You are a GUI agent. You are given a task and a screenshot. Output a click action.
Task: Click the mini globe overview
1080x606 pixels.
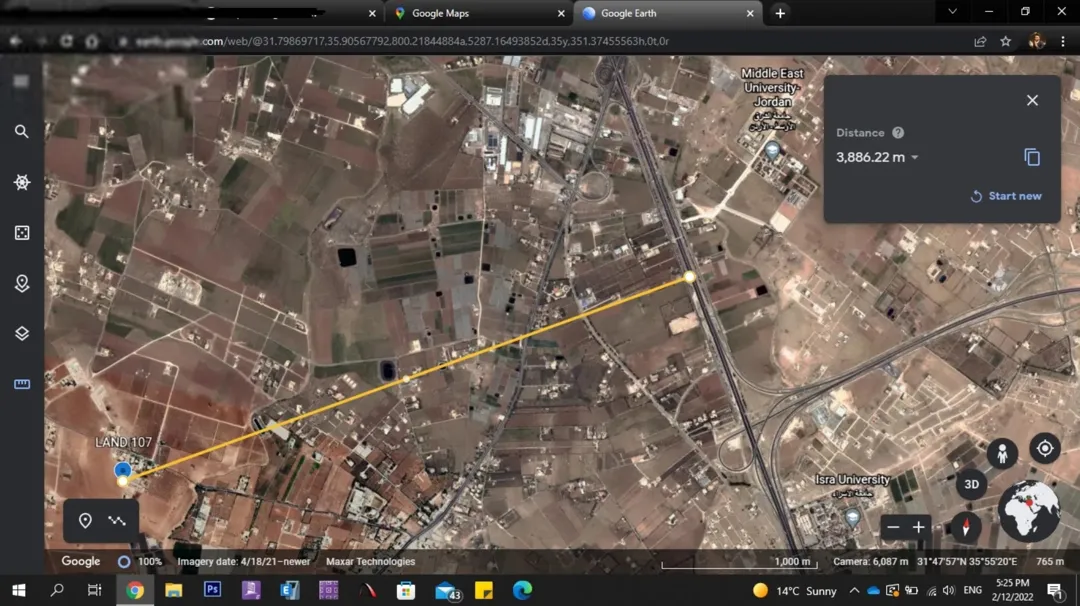1029,511
